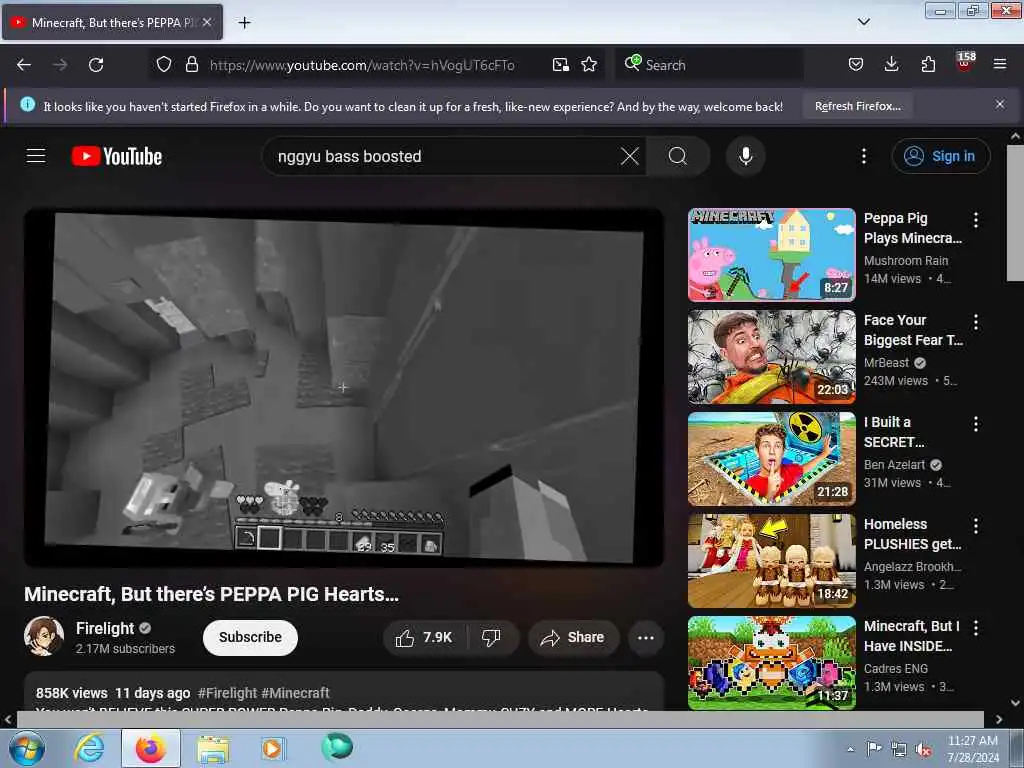Open the picture-in-picture icon in the address bar
The width and height of the screenshot is (1024, 768).
click(x=560, y=64)
